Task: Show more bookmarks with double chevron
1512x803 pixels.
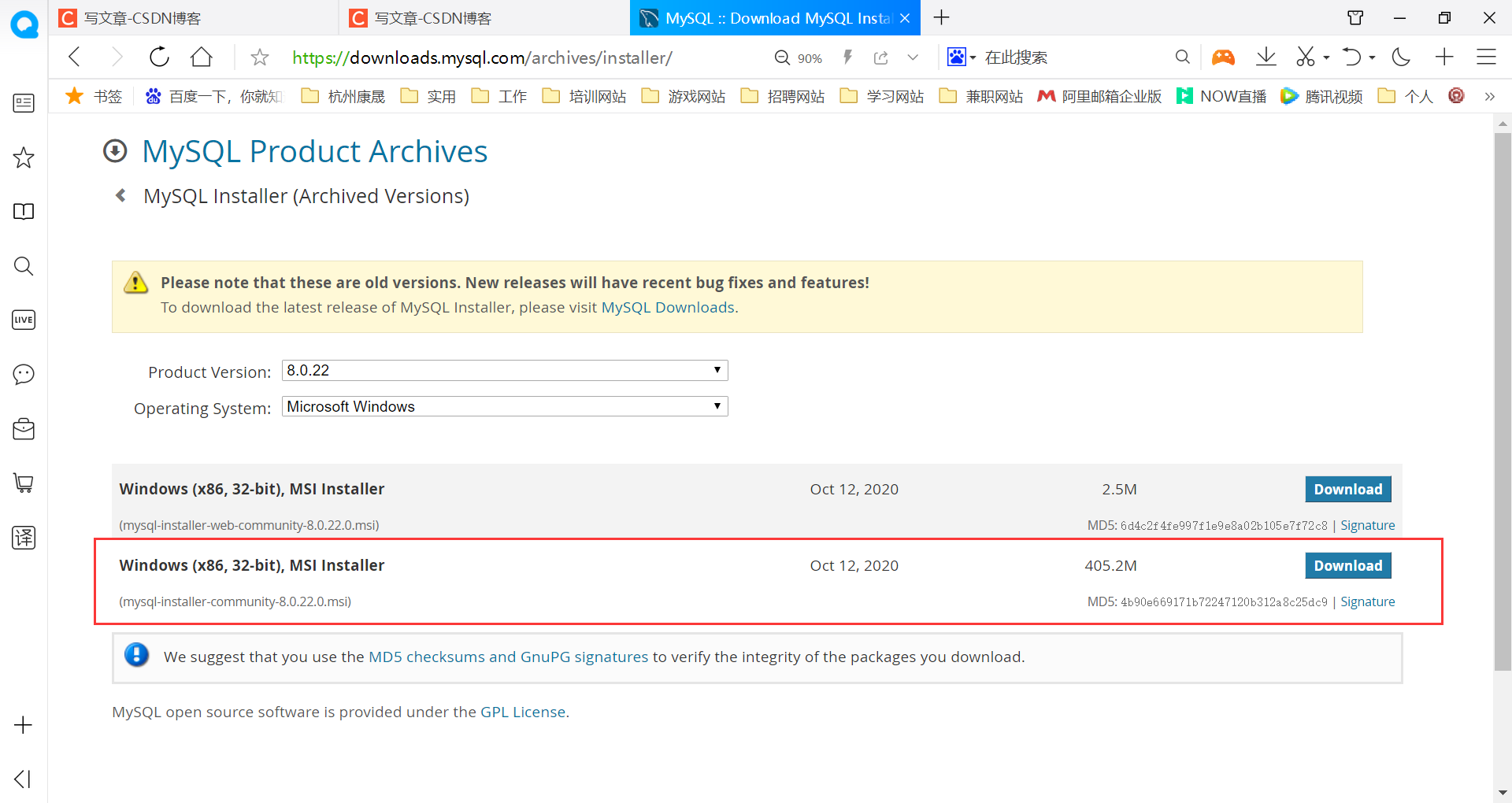Action: (x=1489, y=96)
